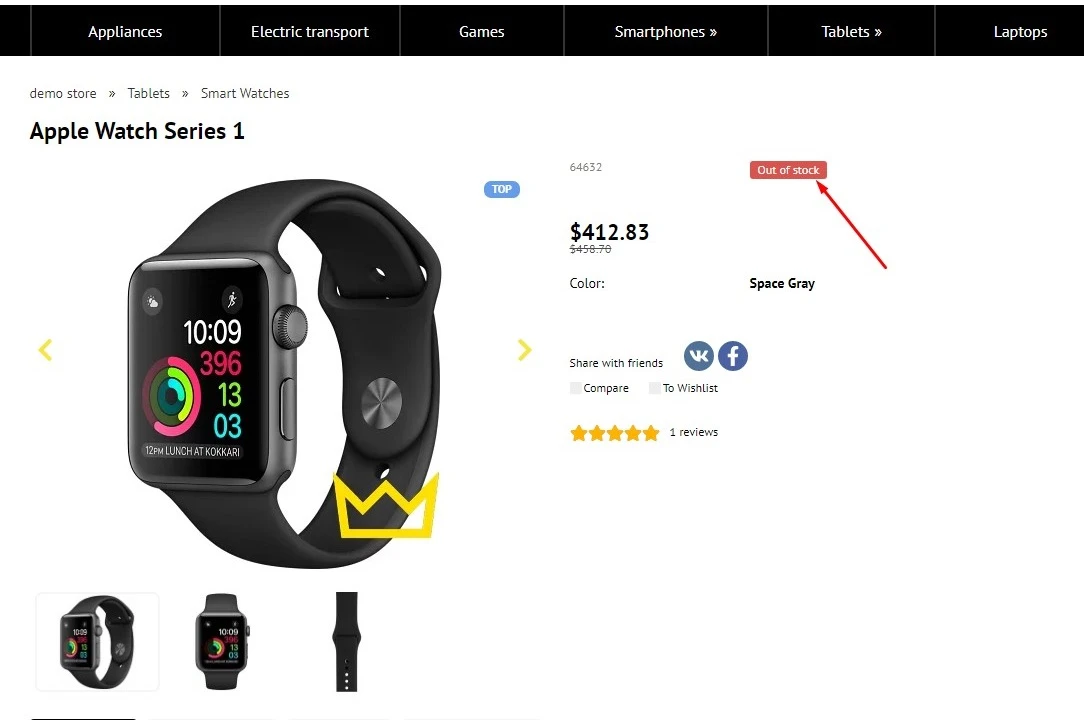Show the next product image
Screen dimensions: 1084x720
click(524, 350)
